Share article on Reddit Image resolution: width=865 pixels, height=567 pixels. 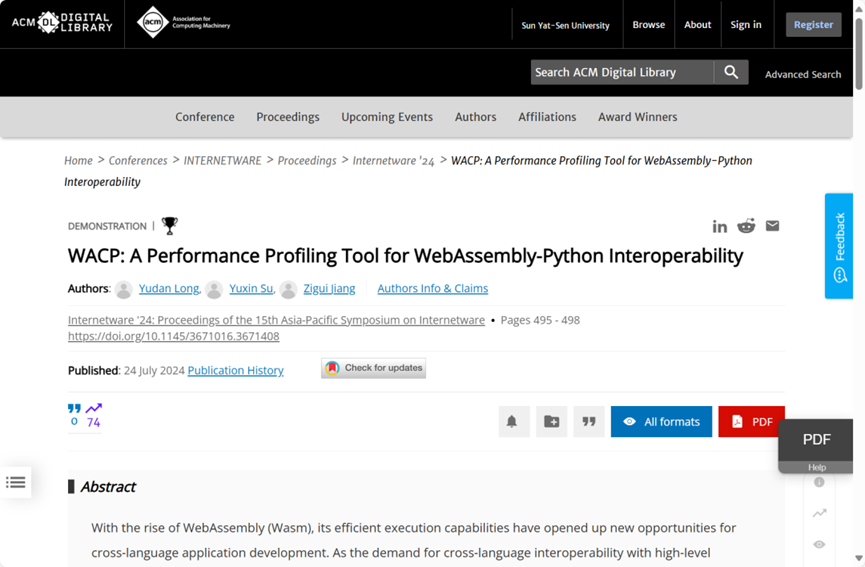[746, 226]
